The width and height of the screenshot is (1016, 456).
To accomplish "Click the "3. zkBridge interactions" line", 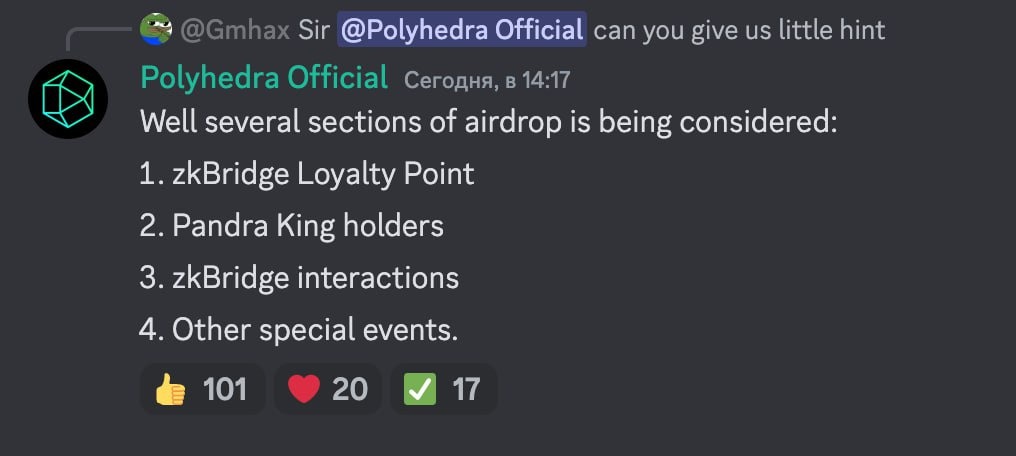I will click(299, 277).
